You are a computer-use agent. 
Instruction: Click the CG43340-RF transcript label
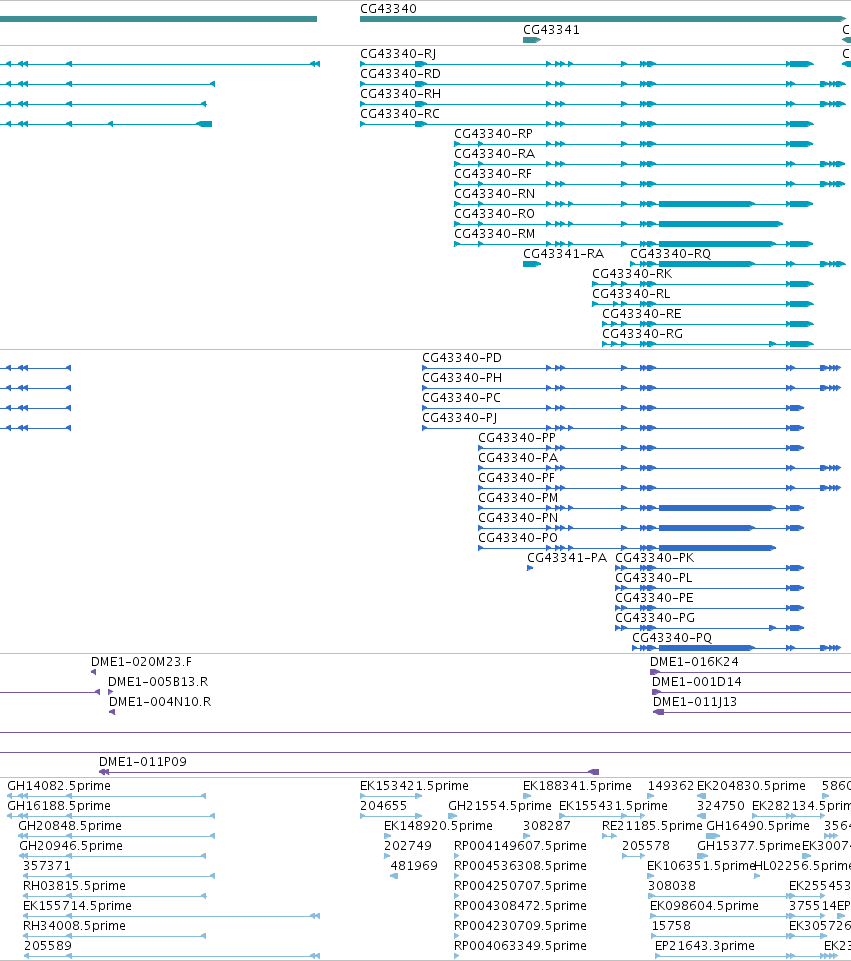click(x=493, y=173)
